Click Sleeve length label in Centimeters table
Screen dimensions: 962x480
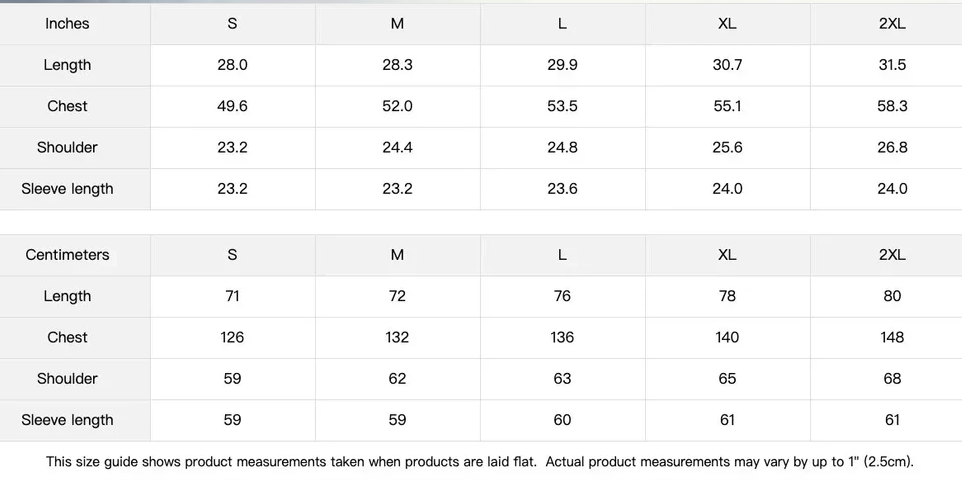[67, 420]
